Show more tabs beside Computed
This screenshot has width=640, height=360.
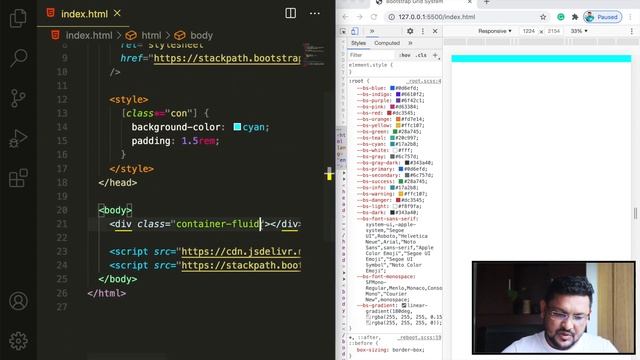(410, 43)
